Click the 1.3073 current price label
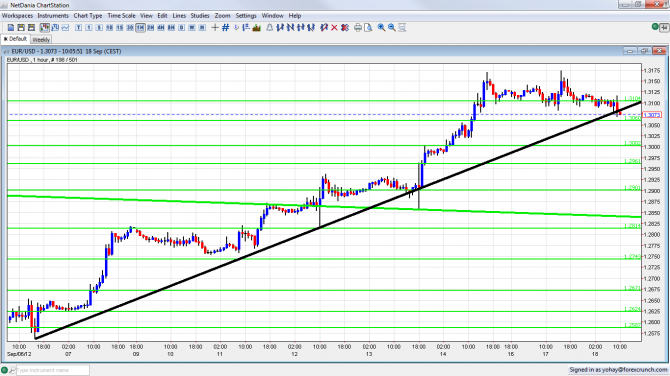This screenshot has width=670, height=376. [652, 115]
